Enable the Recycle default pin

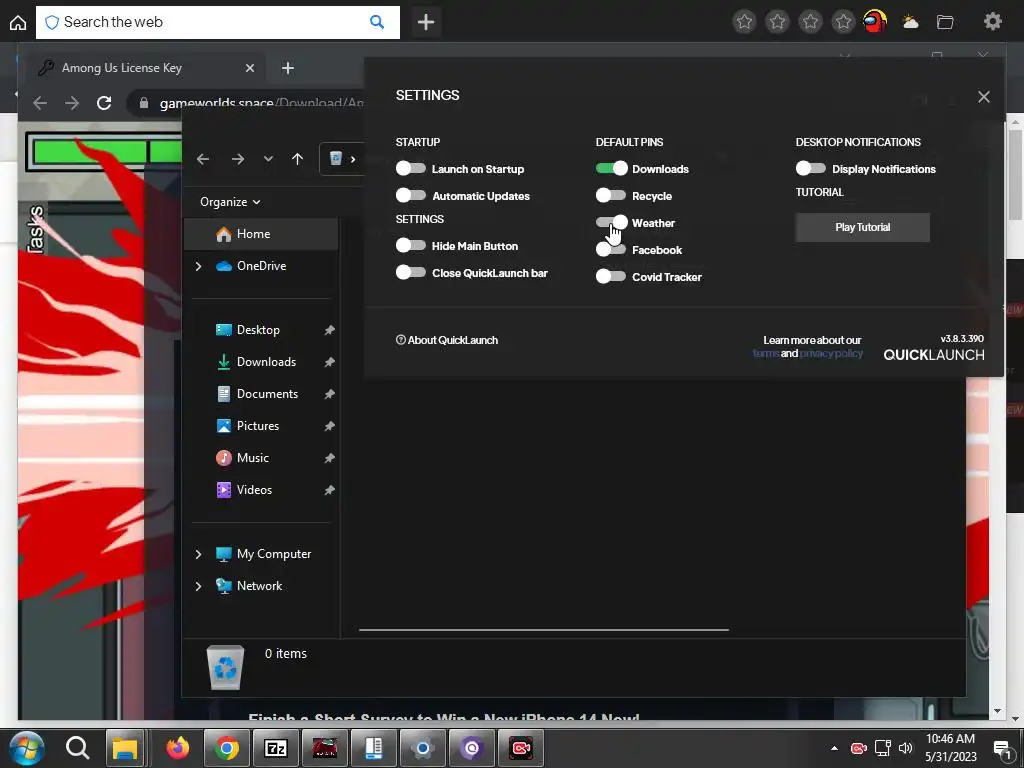click(611, 195)
